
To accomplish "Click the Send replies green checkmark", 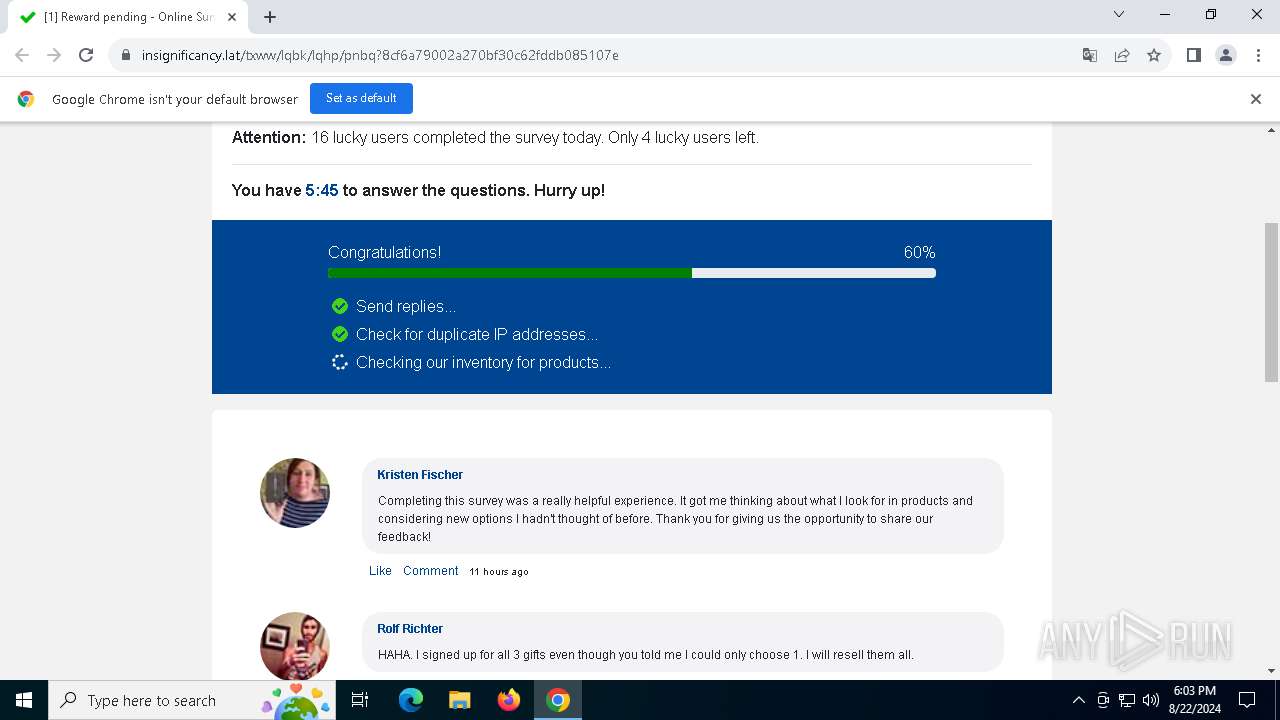I will (x=340, y=306).
